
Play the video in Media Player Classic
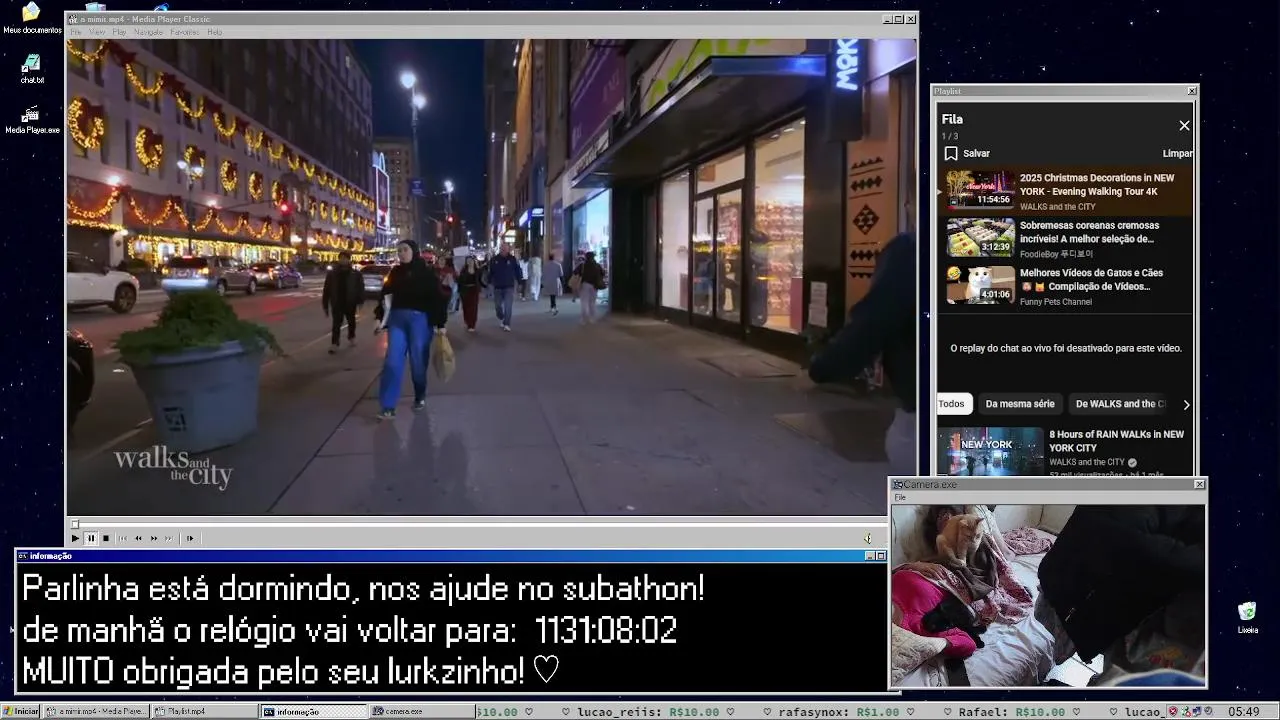75,538
